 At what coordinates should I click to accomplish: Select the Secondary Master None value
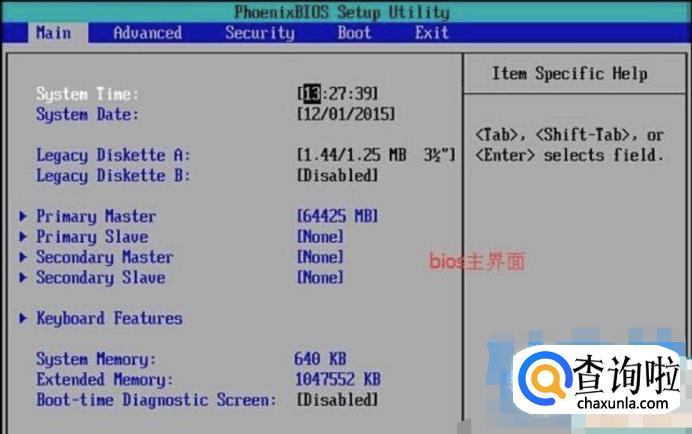320,257
